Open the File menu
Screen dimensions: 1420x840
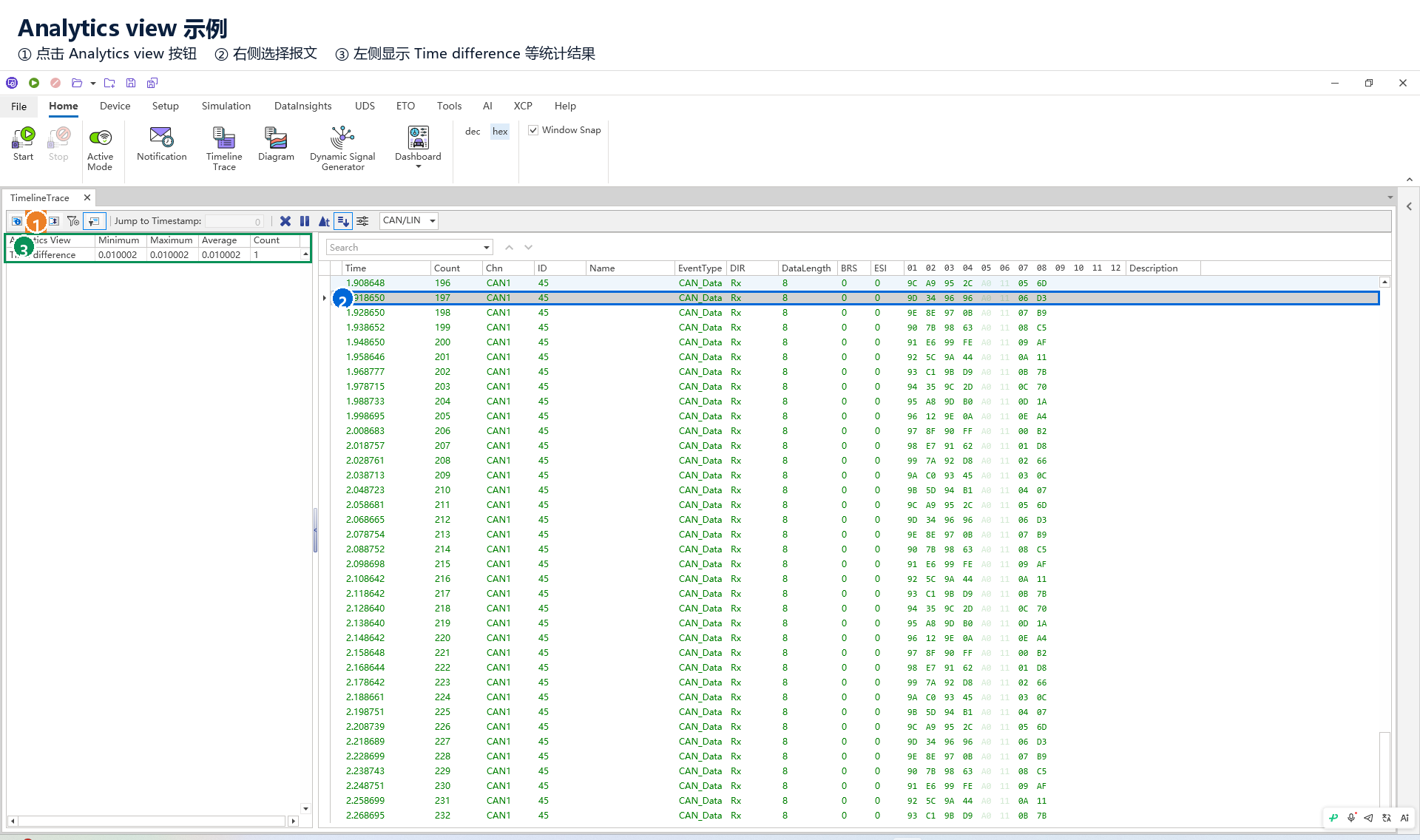point(19,106)
